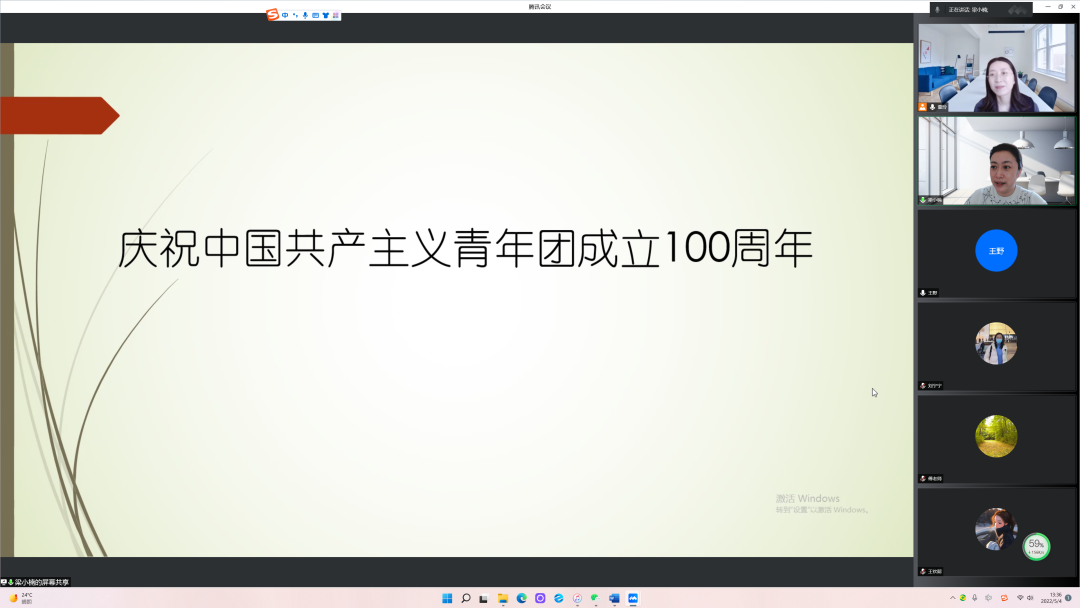Open weather widget showing 24°C

tap(21, 598)
